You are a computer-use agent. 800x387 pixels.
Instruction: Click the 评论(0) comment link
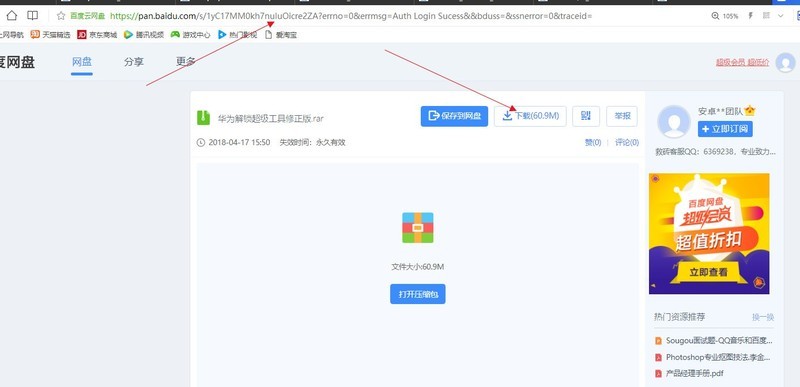click(627, 142)
